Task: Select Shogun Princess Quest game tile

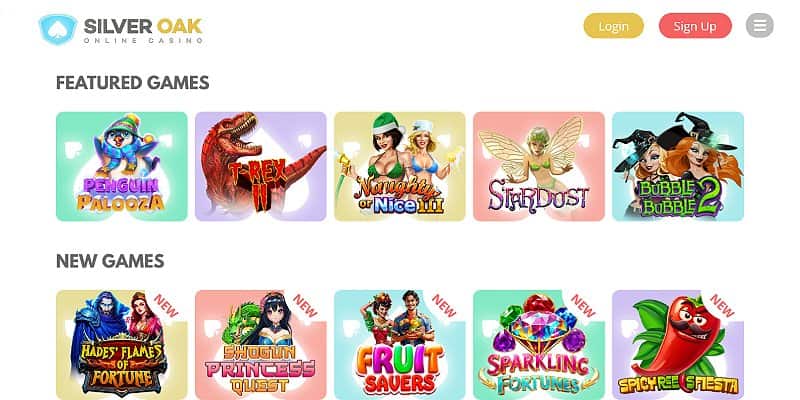Action: point(261,345)
